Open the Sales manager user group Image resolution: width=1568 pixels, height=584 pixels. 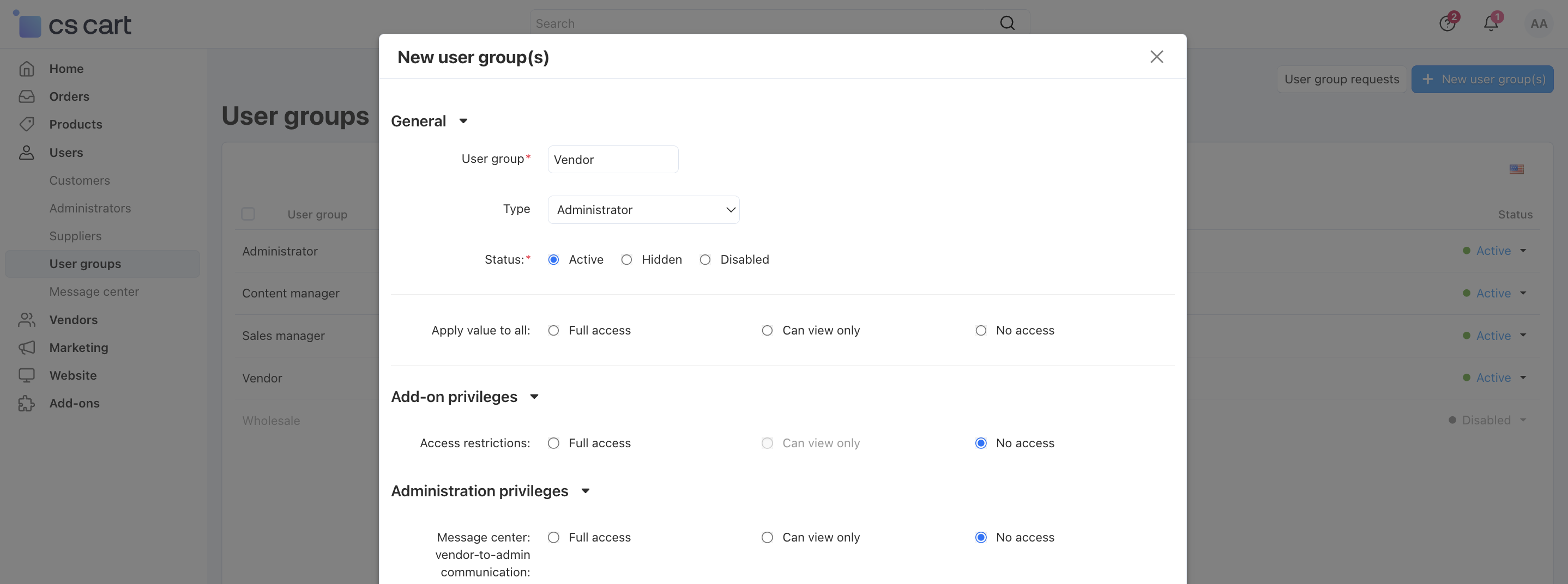(x=284, y=336)
